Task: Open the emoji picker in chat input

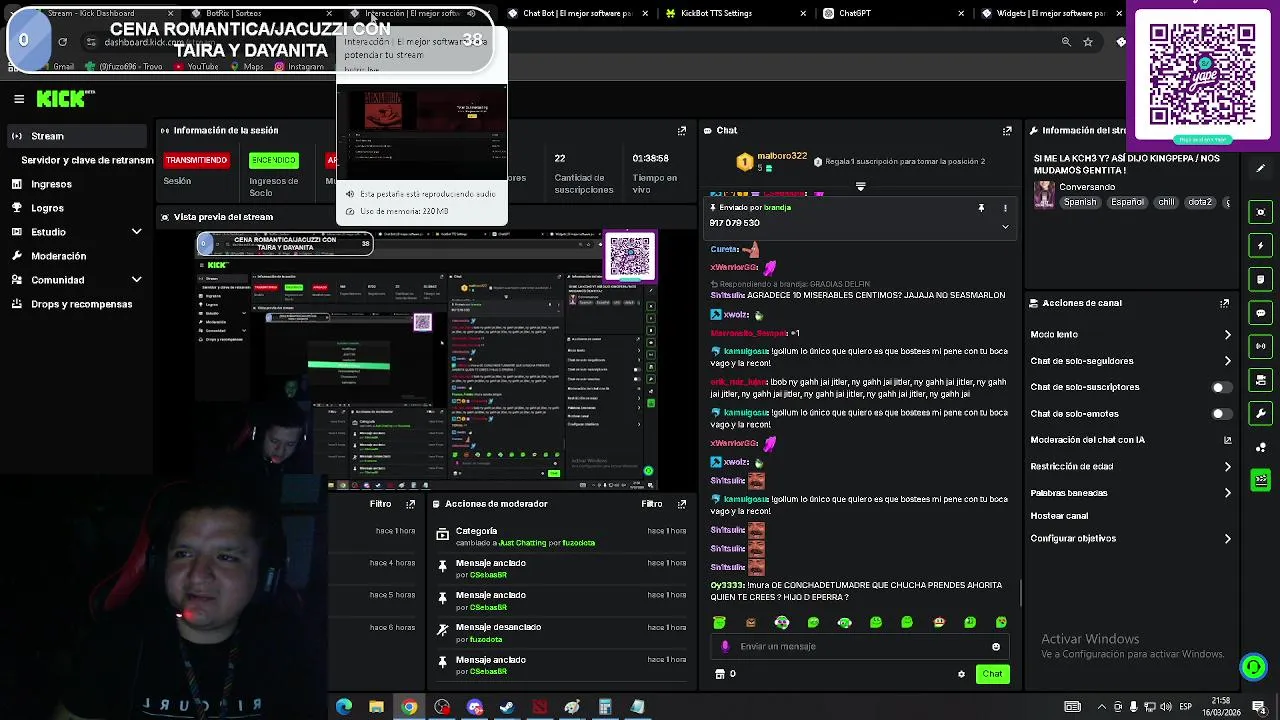Action: [x=996, y=647]
